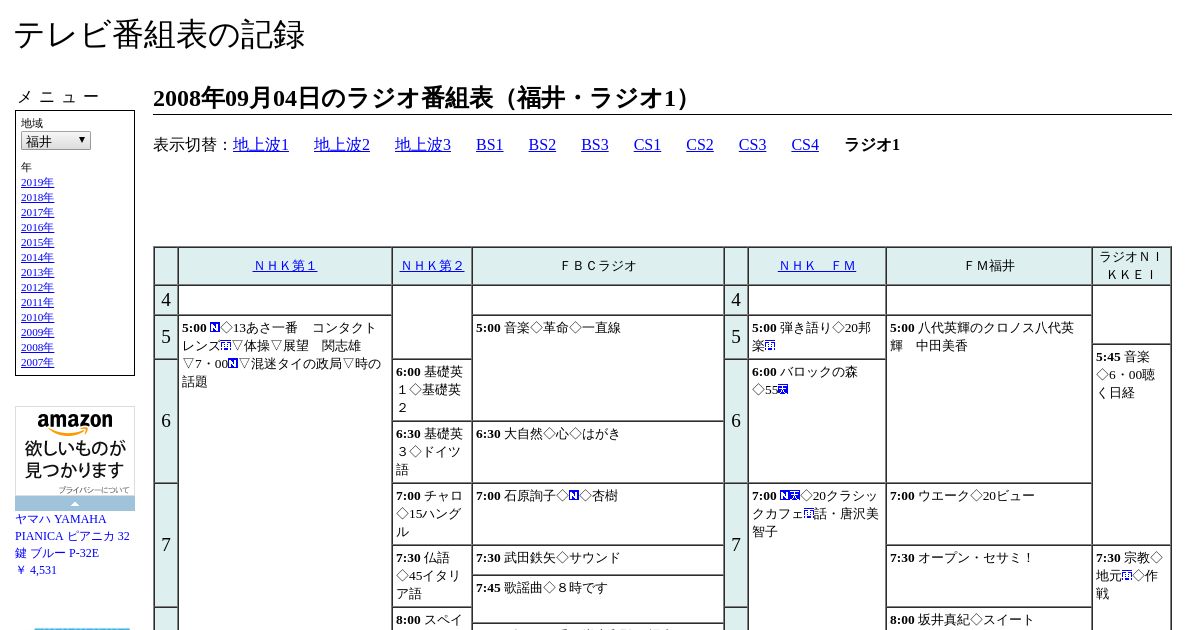Open the 2018年 archive link
Viewport: 1200px width, 630px height.
(37, 197)
